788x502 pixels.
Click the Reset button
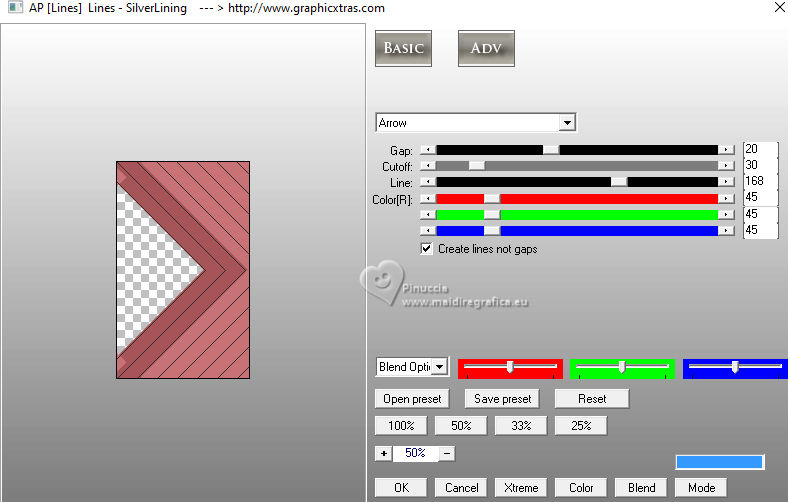point(592,399)
